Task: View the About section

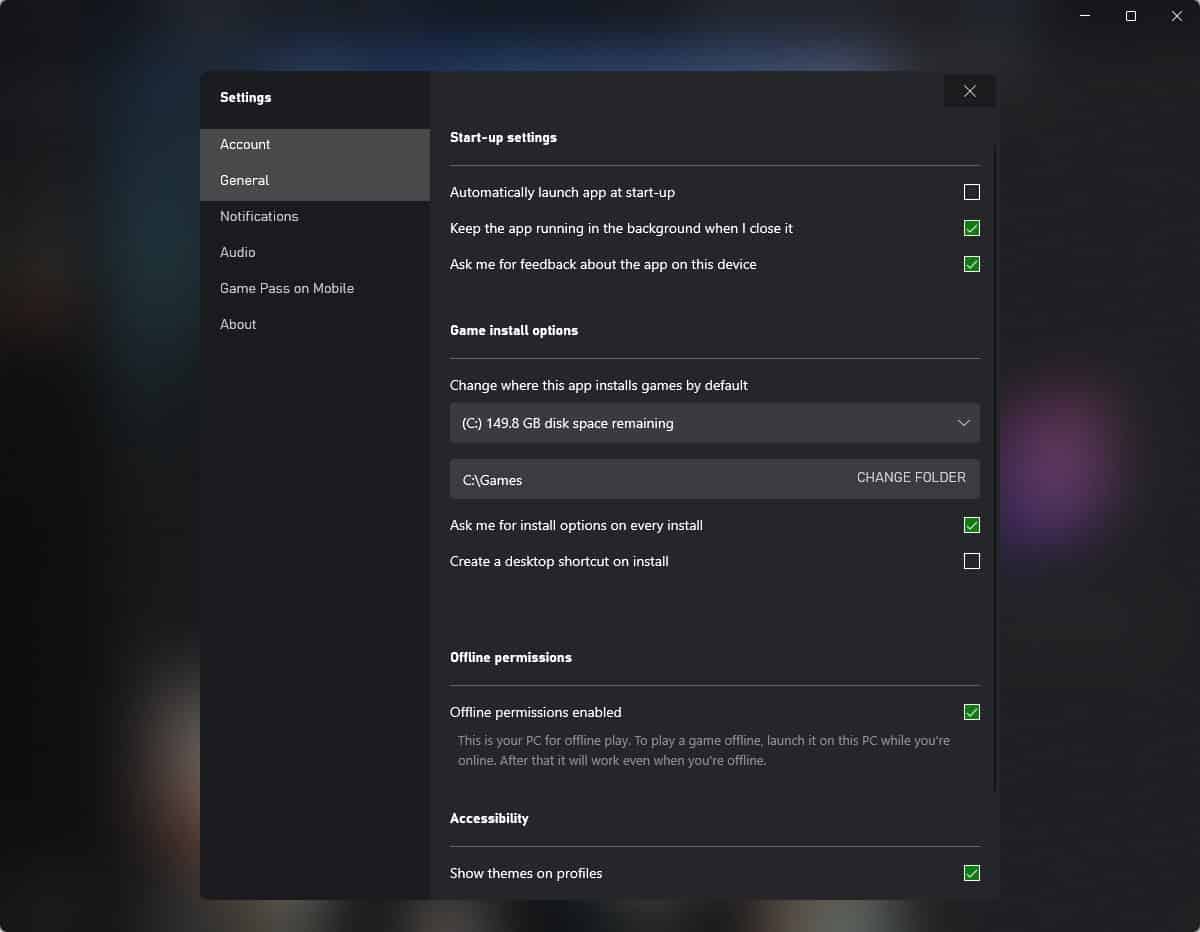Action: (237, 324)
